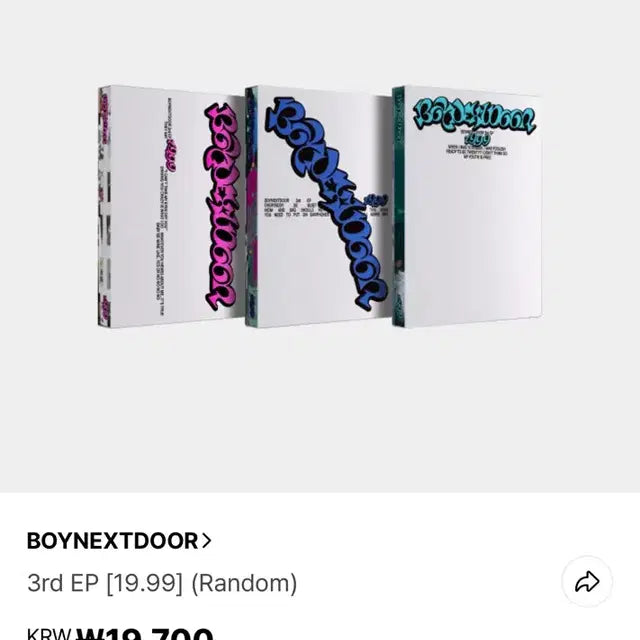Click the KRW price amount
Viewport: 640px width, 640px height.
coord(145,634)
